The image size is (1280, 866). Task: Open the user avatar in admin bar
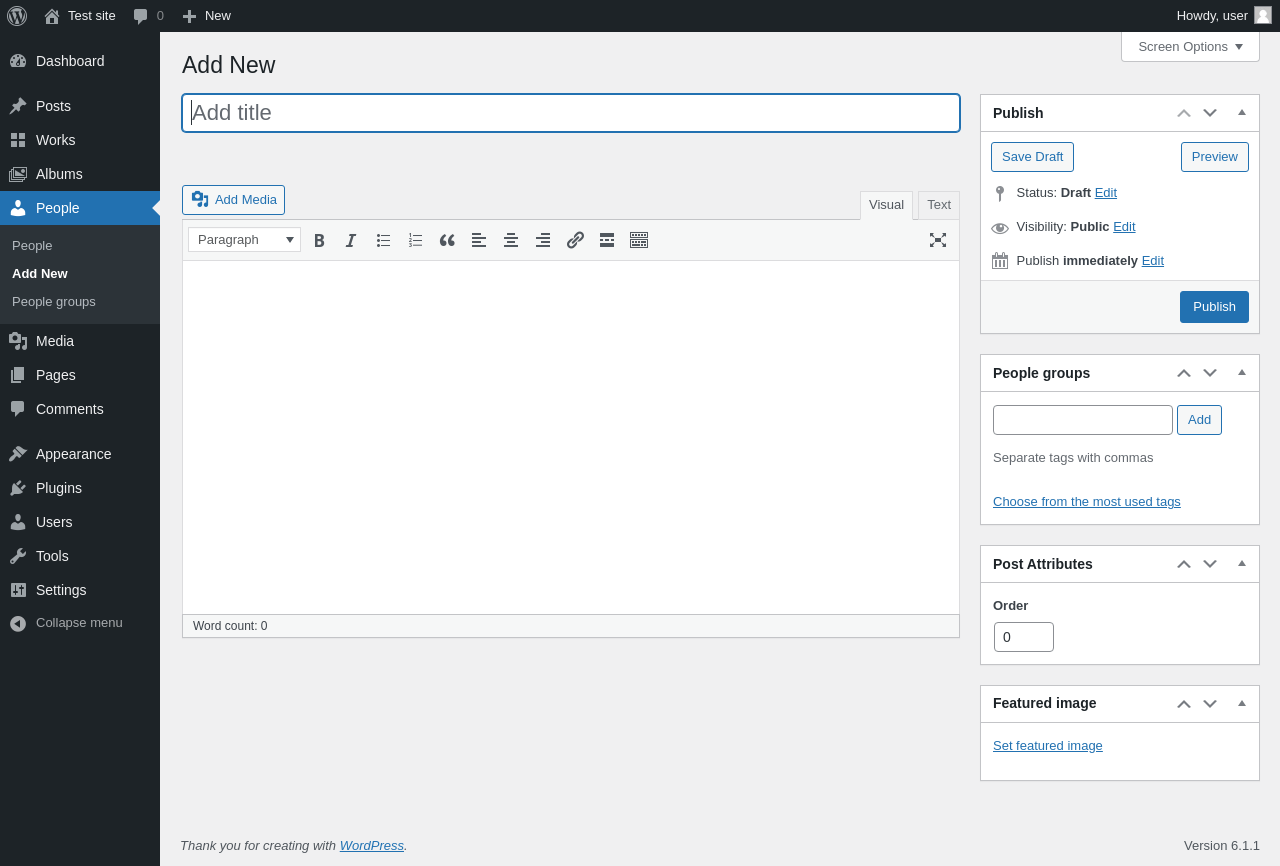(x=1263, y=15)
